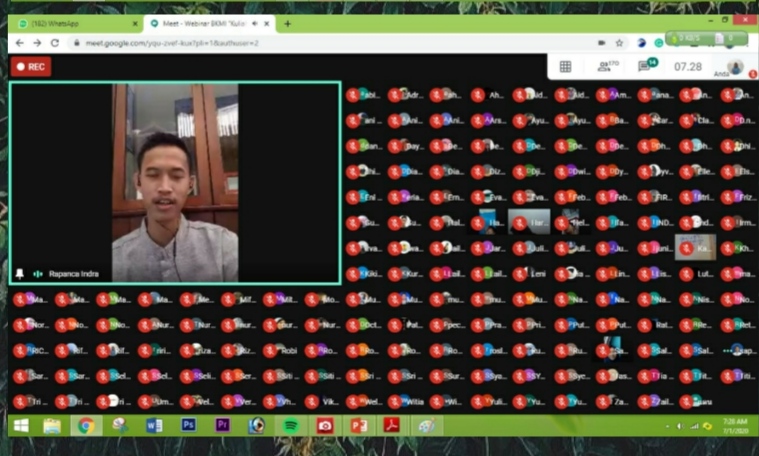This screenshot has width=759, height=456.
Task: Select Rapanca Indra's main video tile
Action: tap(175, 182)
